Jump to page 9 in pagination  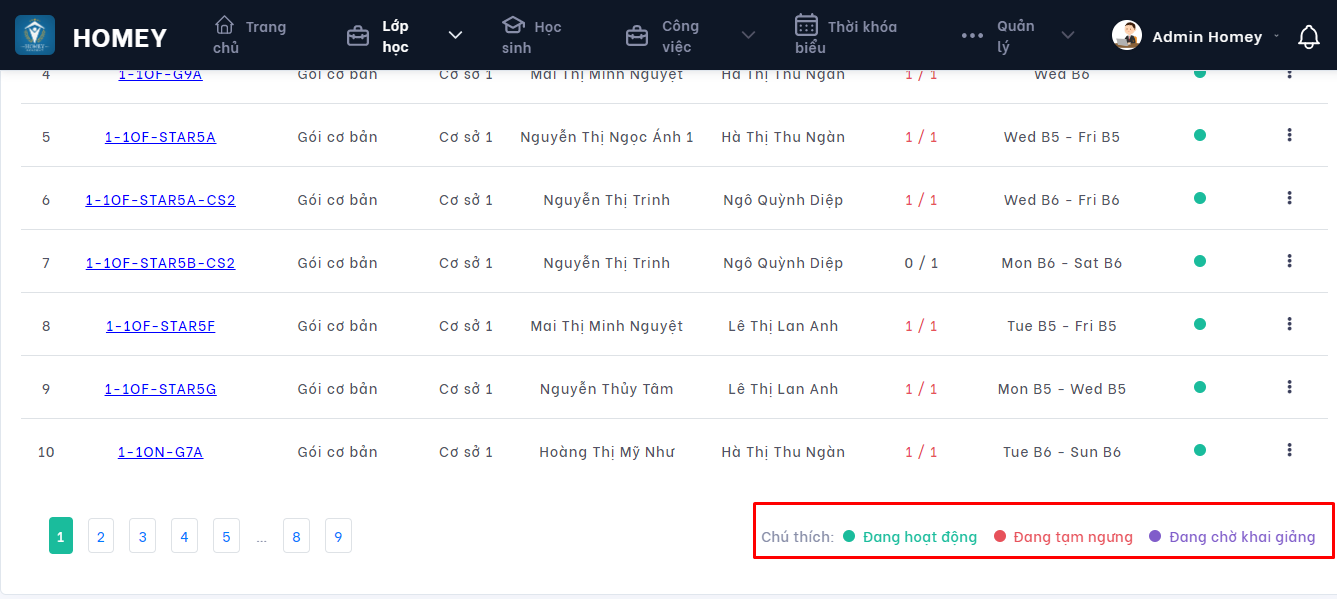(x=338, y=537)
